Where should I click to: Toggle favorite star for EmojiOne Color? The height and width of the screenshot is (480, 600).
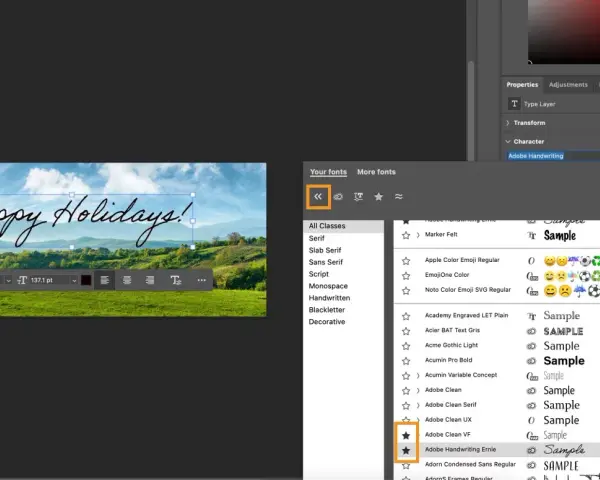[406, 276]
